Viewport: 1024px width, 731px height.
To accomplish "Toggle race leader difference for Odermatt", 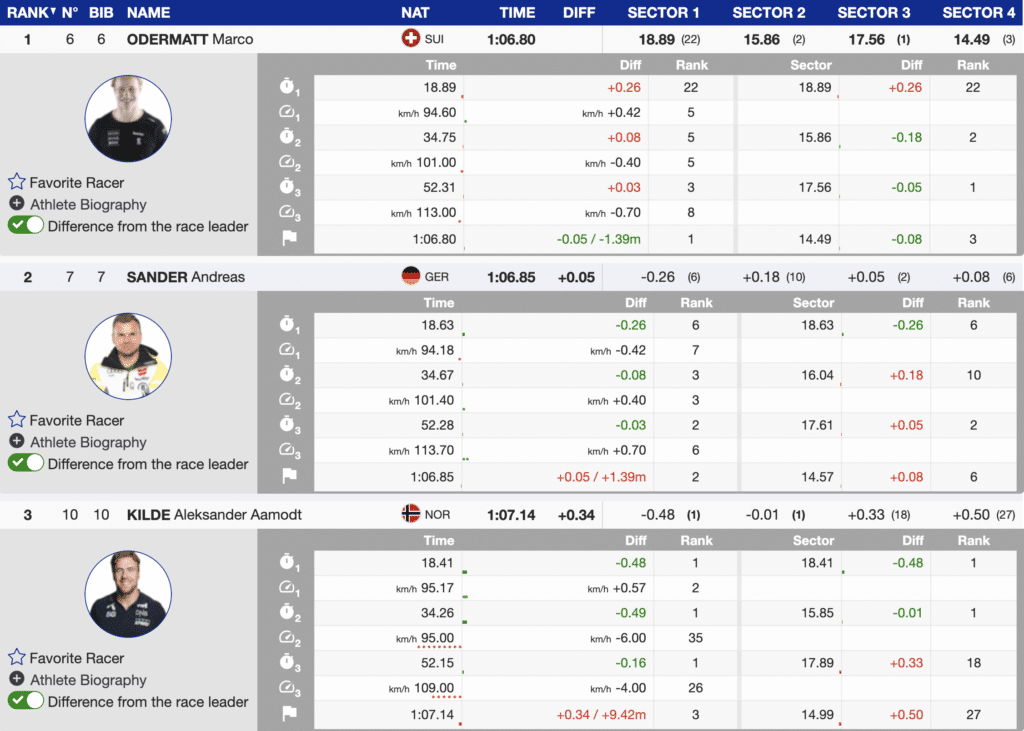I will 26,226.
